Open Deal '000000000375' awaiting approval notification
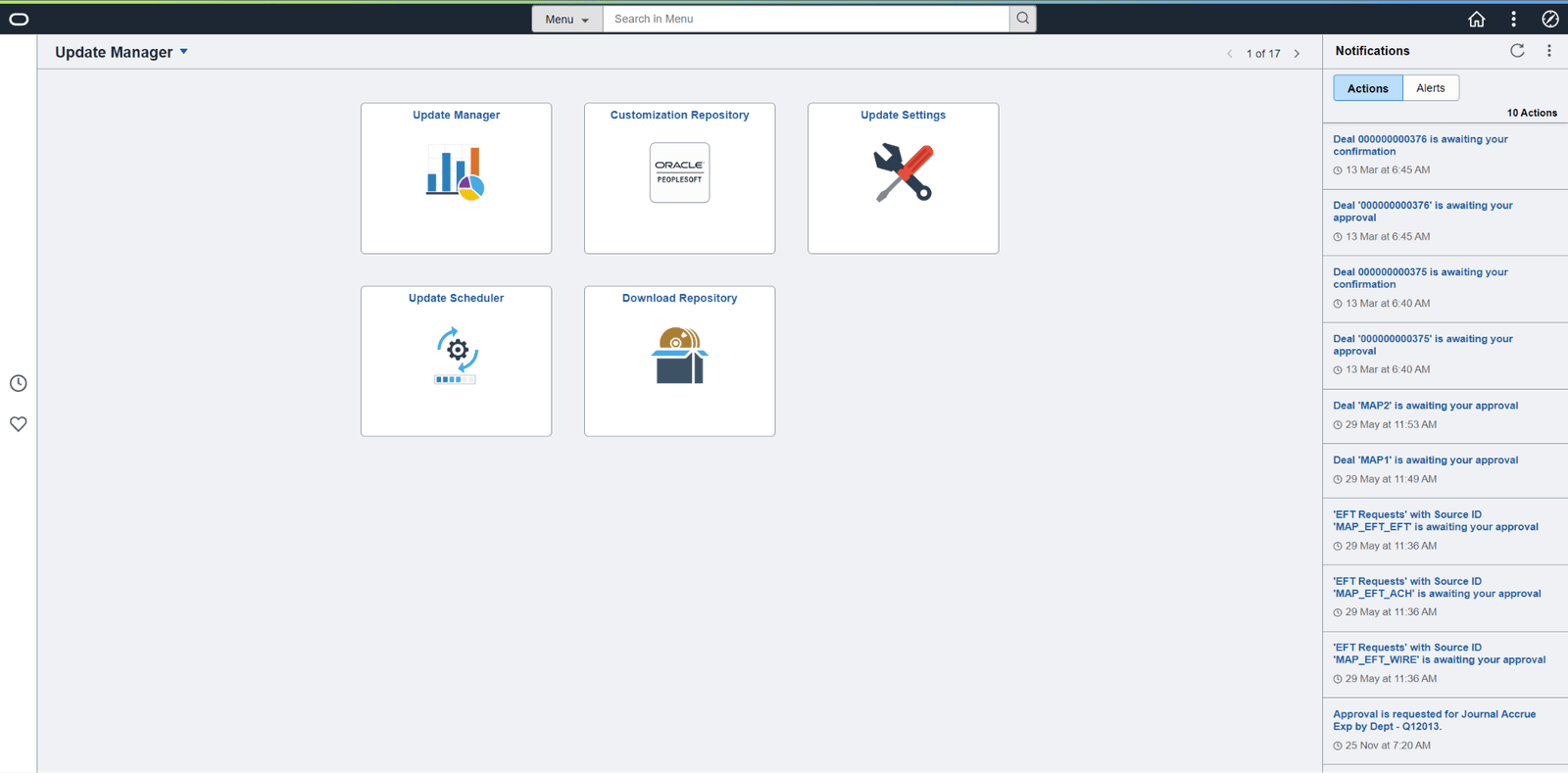This screenshot has width=1568, height=773. [x=1422, y=345]
